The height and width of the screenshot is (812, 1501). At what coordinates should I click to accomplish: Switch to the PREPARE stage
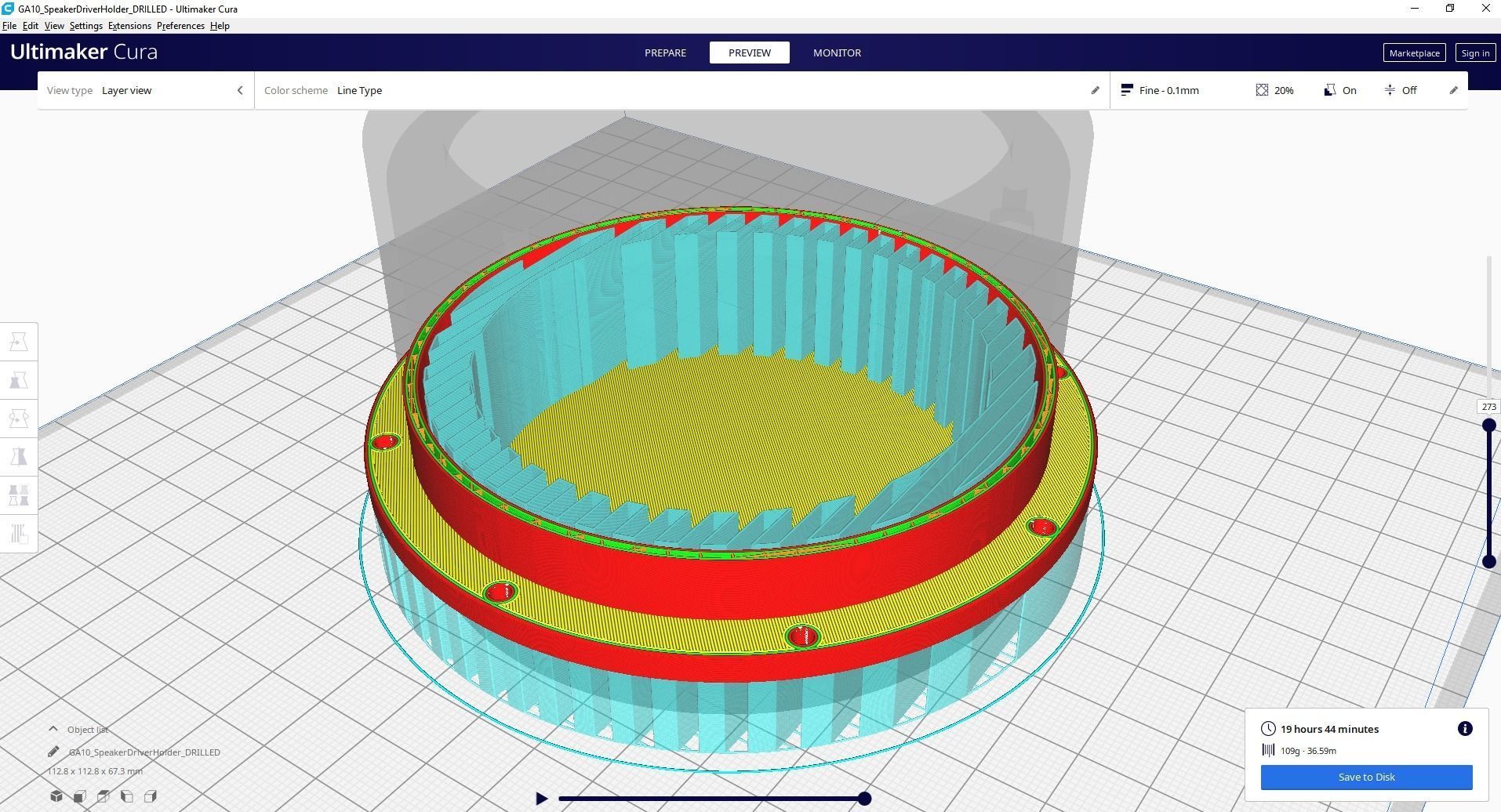[665, 53]
